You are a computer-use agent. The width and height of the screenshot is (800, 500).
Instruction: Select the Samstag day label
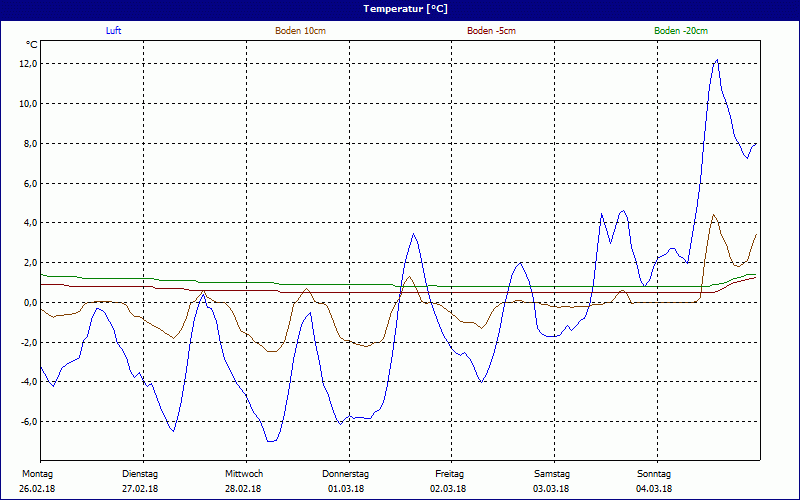[x=551, y=474]
